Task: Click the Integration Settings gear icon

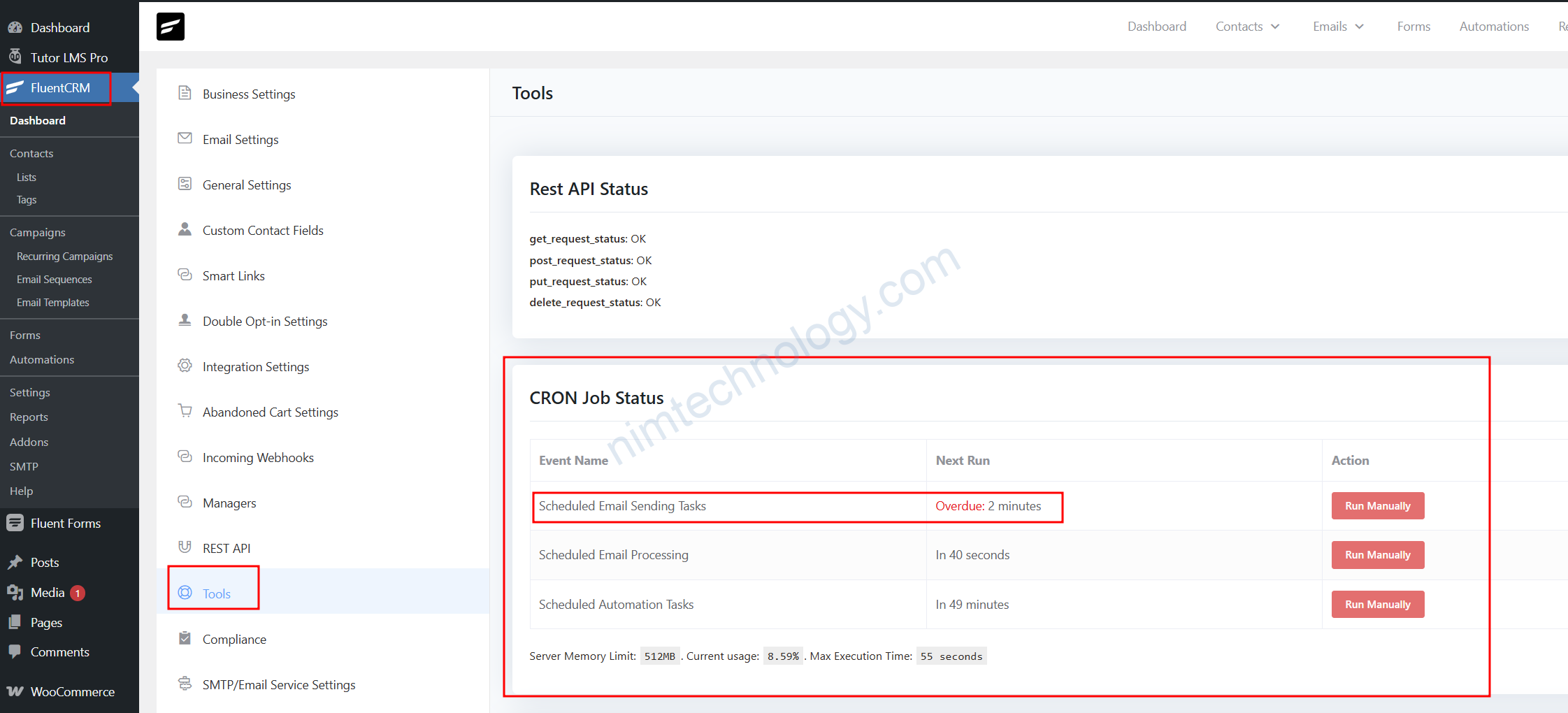Action: pyautogui.click(x=185, y=366)
